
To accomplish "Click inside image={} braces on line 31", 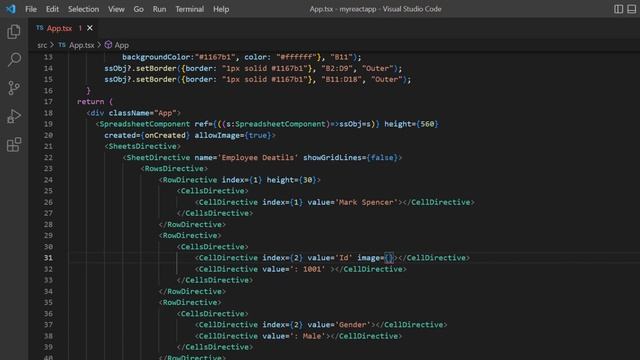I will pos(389,258).
